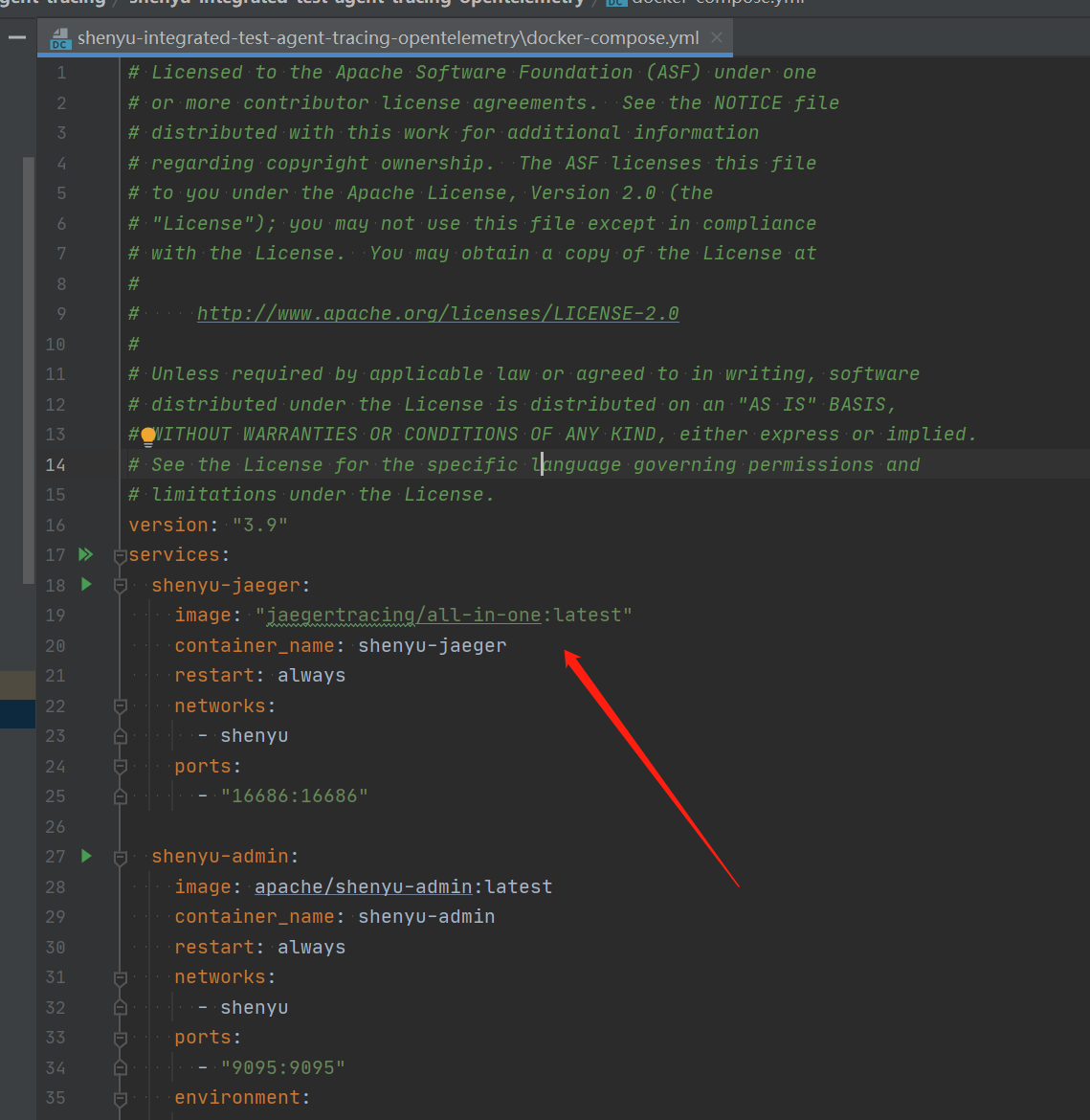Fold the environment block on line 35
The width and height of the screenshot is (1090, 1120).
click(x=120, y=1098)
